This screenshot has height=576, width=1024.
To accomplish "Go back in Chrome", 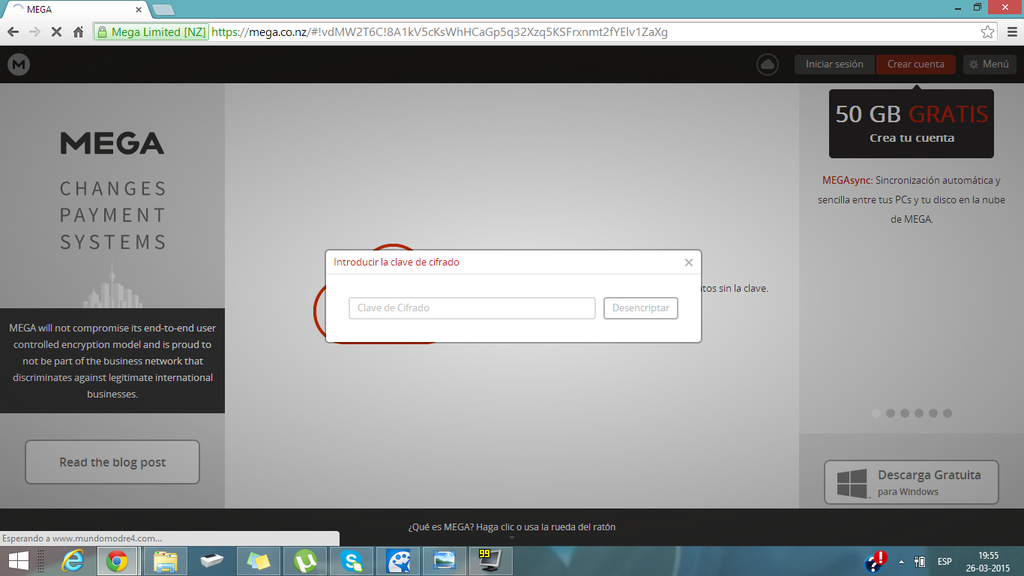I will coord(13,31).
